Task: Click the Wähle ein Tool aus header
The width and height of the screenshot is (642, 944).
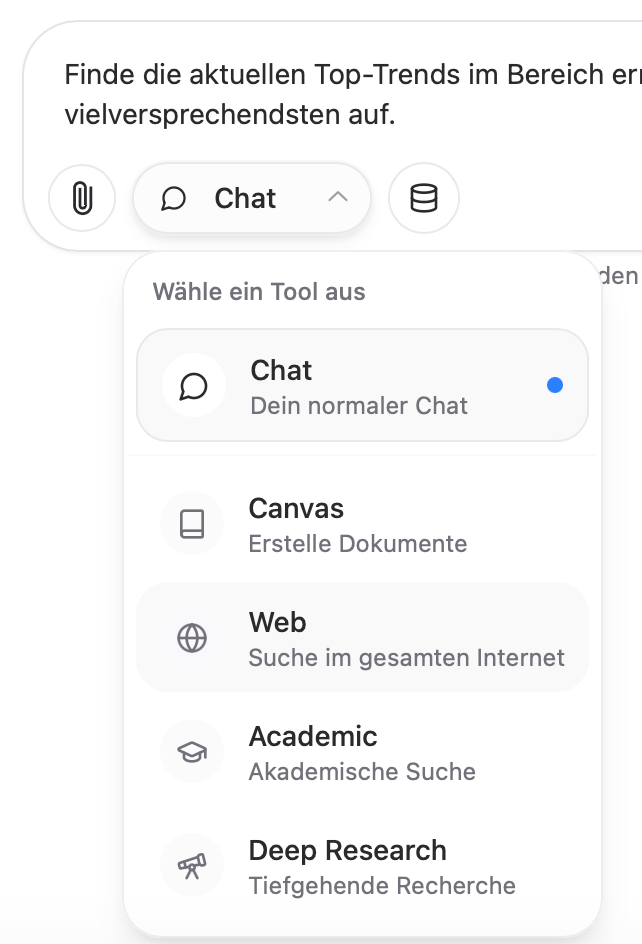Action: tap(259, 292)
